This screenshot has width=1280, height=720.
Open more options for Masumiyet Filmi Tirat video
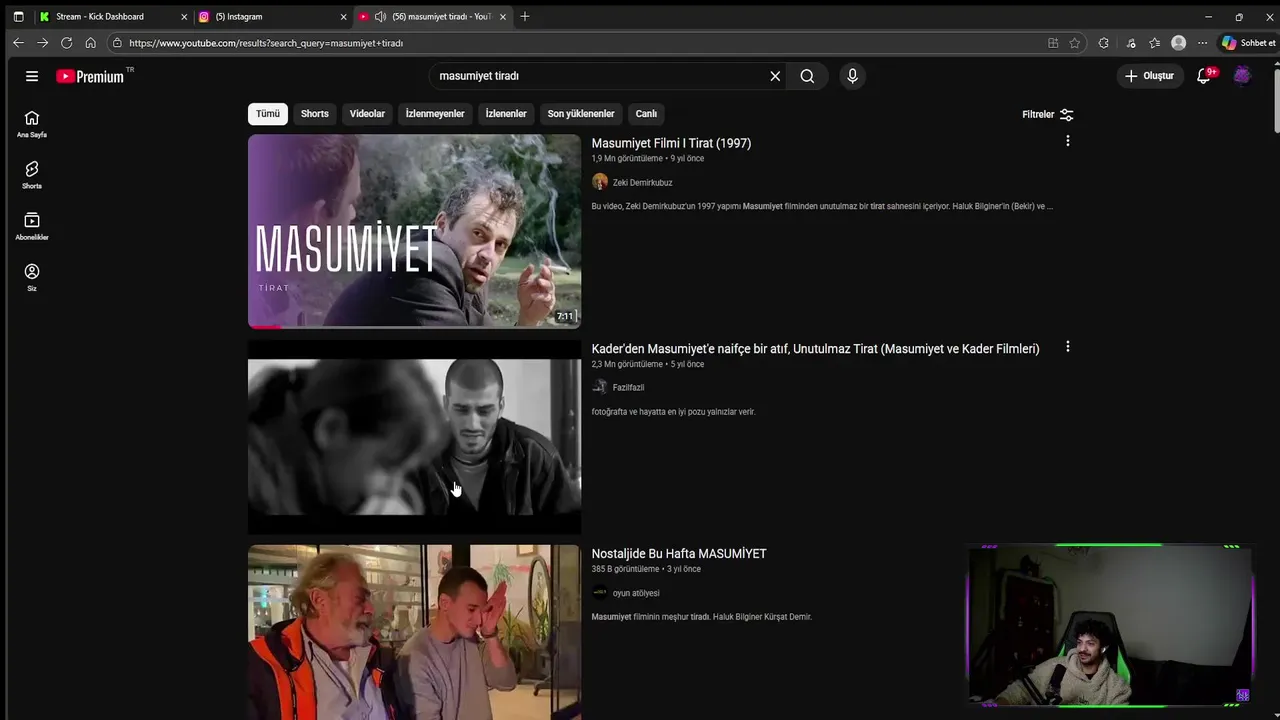(1067, 141)
